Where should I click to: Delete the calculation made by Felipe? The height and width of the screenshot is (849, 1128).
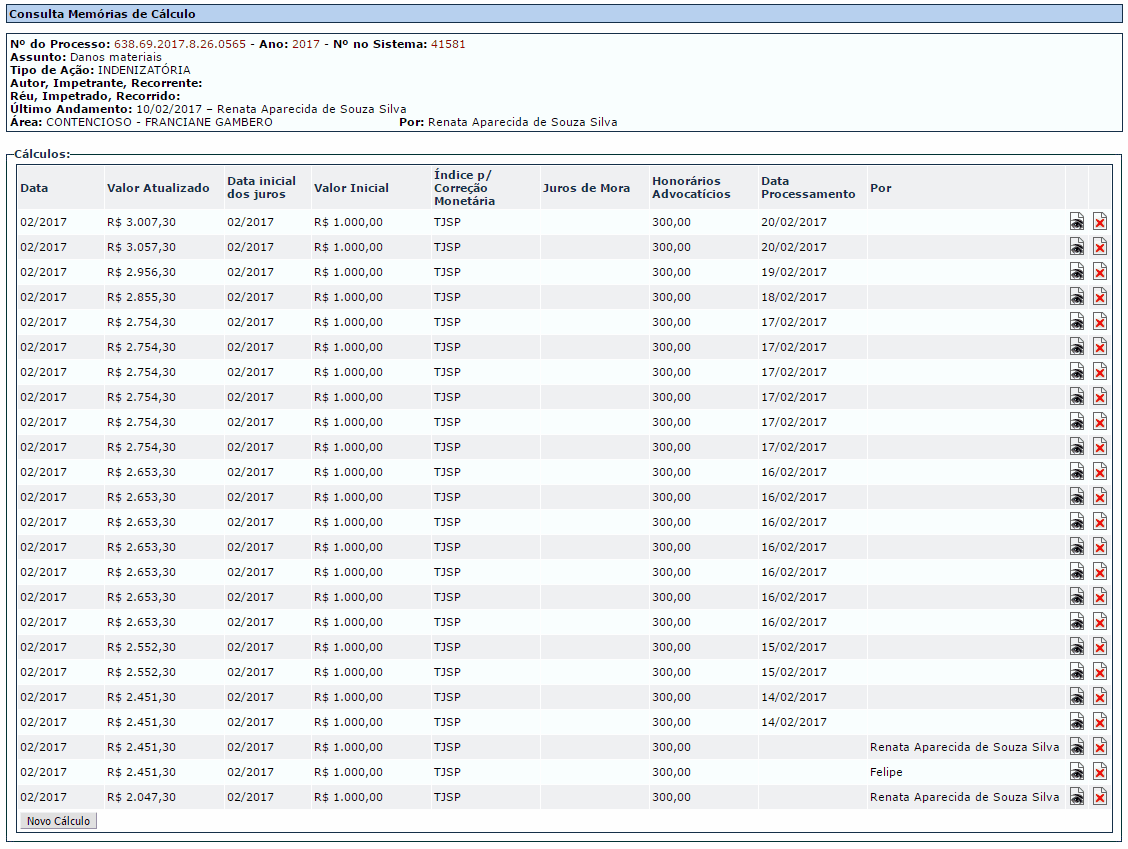point(1099,772)
